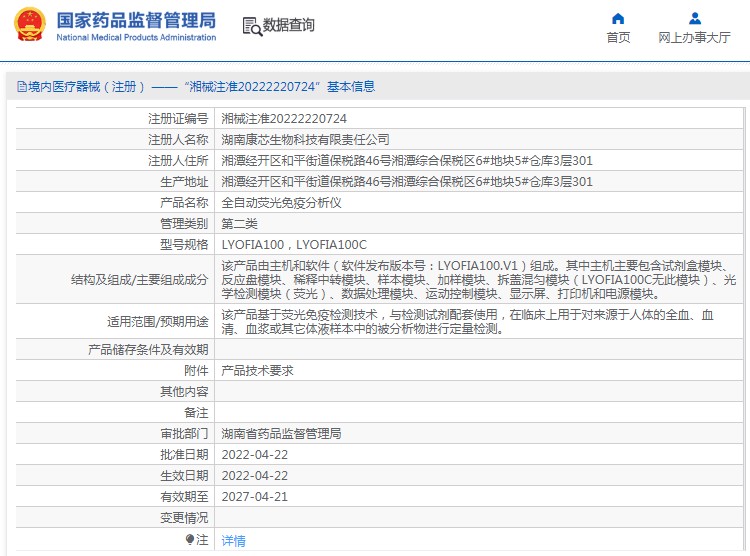This screenshot has height=556, width=750.
Task: Click the 生产地址 address value
Action: click(x=407, y=182)
